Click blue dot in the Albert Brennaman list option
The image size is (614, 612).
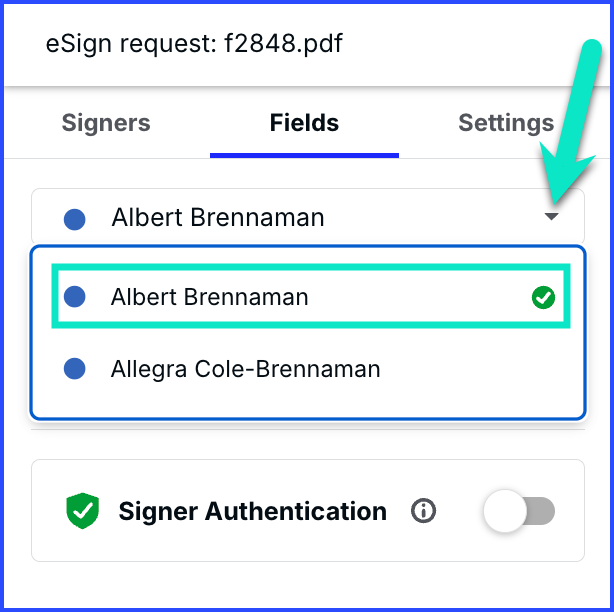(x=74, y=296)
